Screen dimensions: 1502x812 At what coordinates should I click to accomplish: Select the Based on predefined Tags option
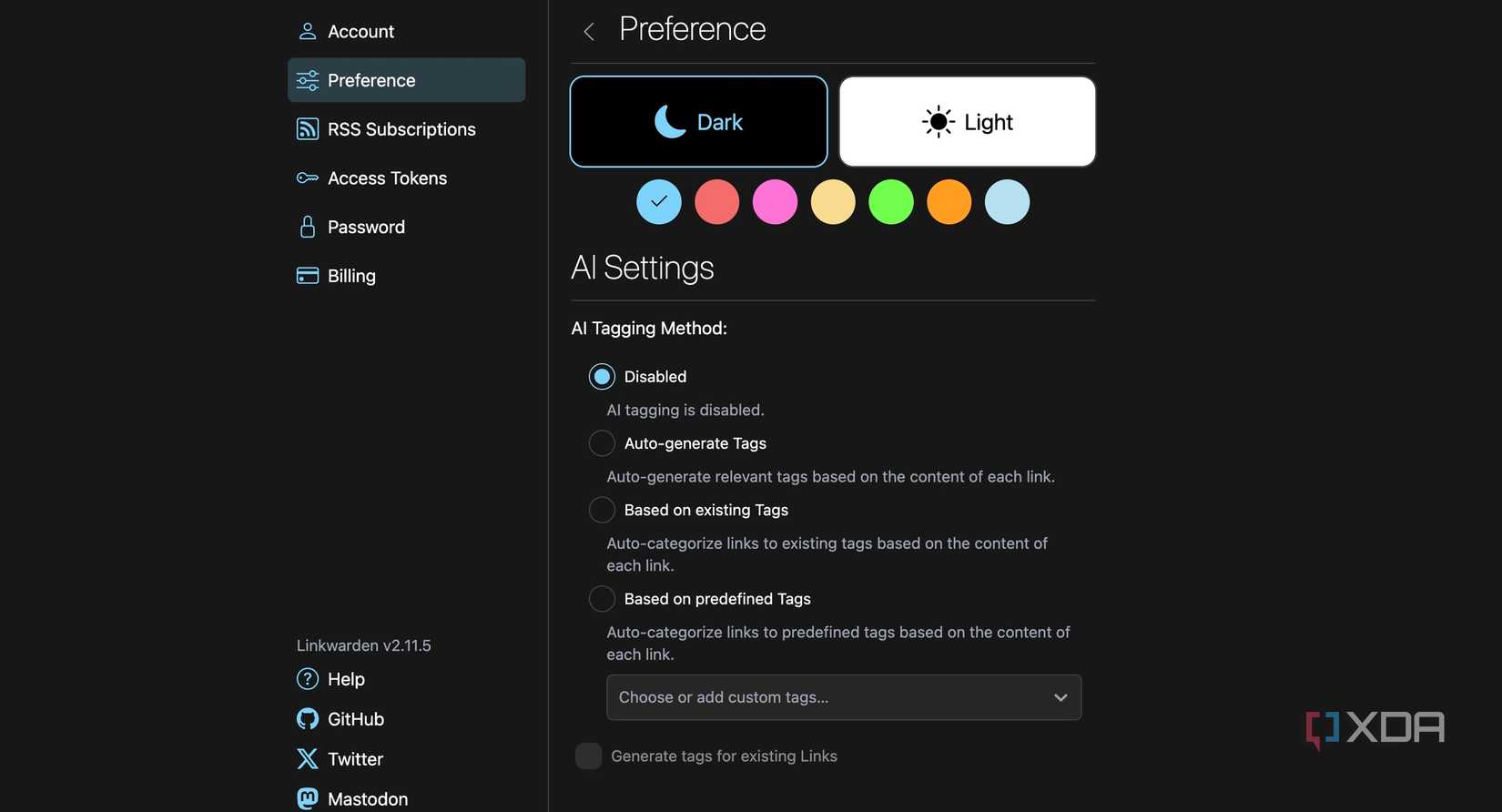[x=602, y=599]
